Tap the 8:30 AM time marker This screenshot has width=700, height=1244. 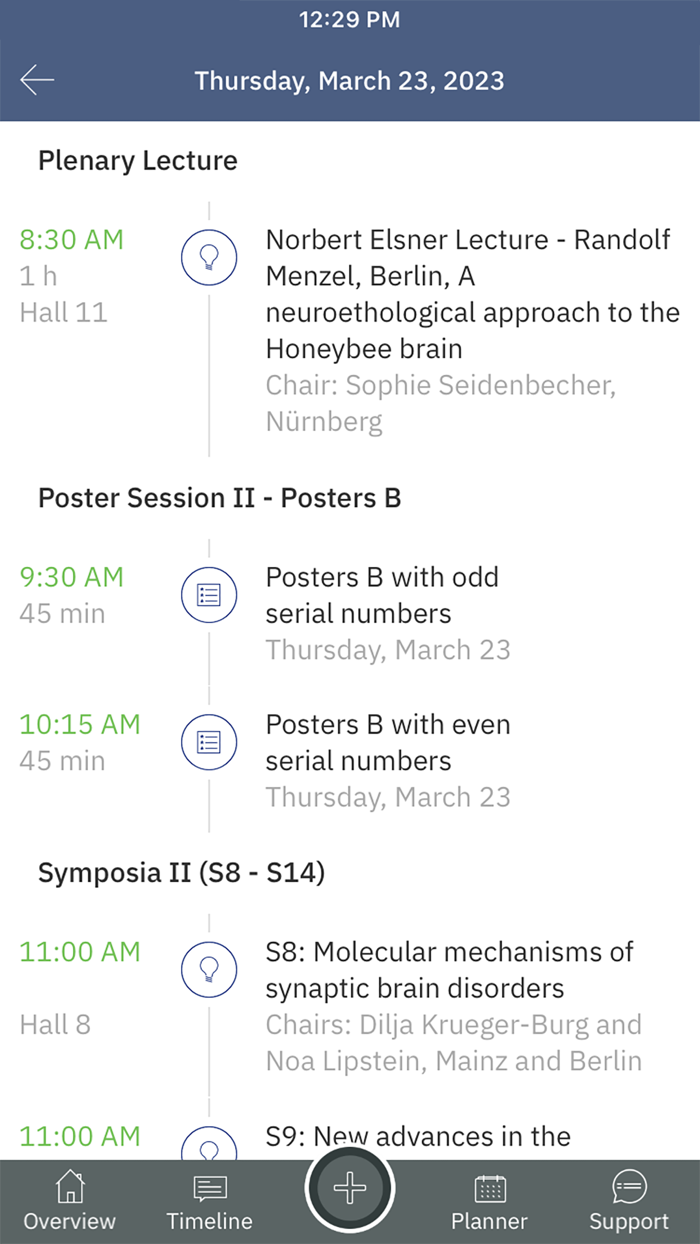[x=72, y=240]
